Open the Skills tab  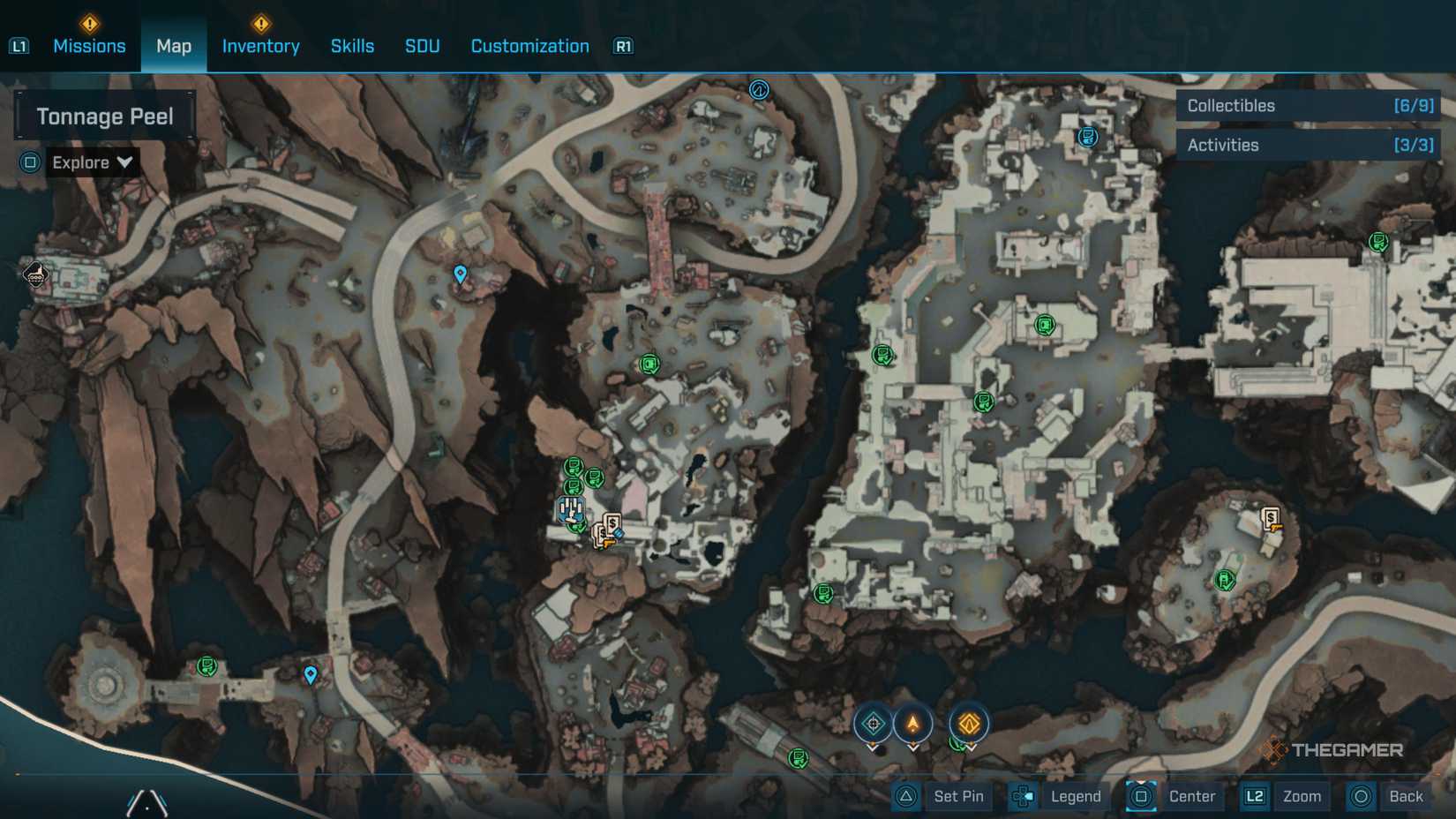pos(352,46)
